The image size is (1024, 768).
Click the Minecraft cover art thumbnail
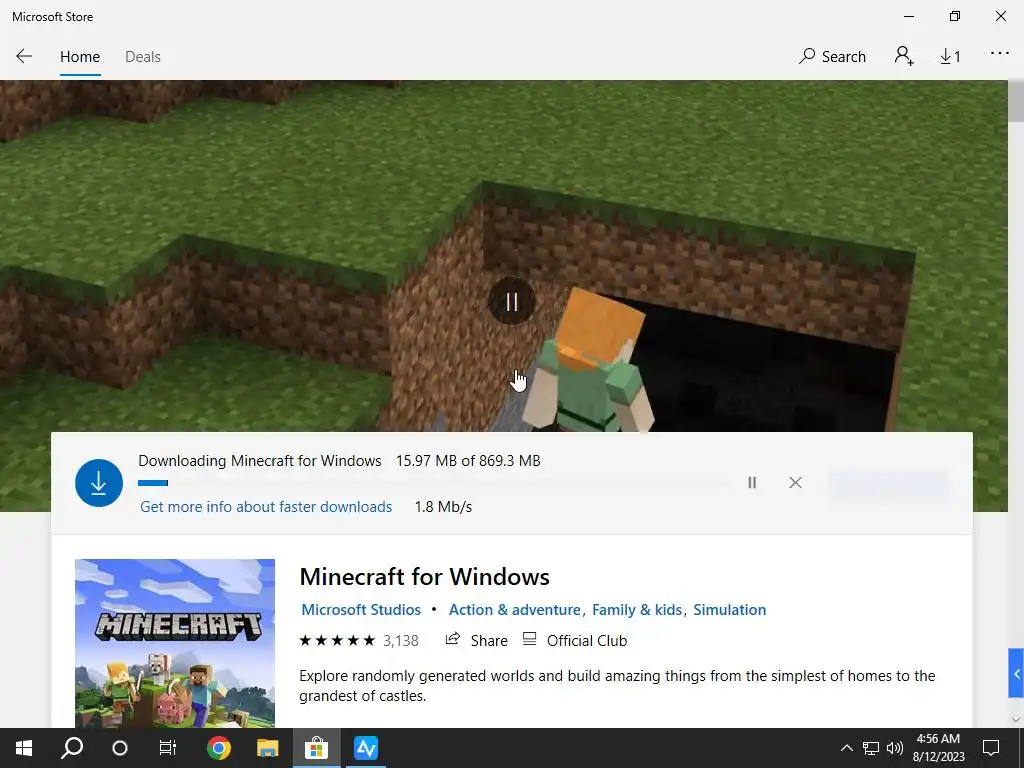175,643
